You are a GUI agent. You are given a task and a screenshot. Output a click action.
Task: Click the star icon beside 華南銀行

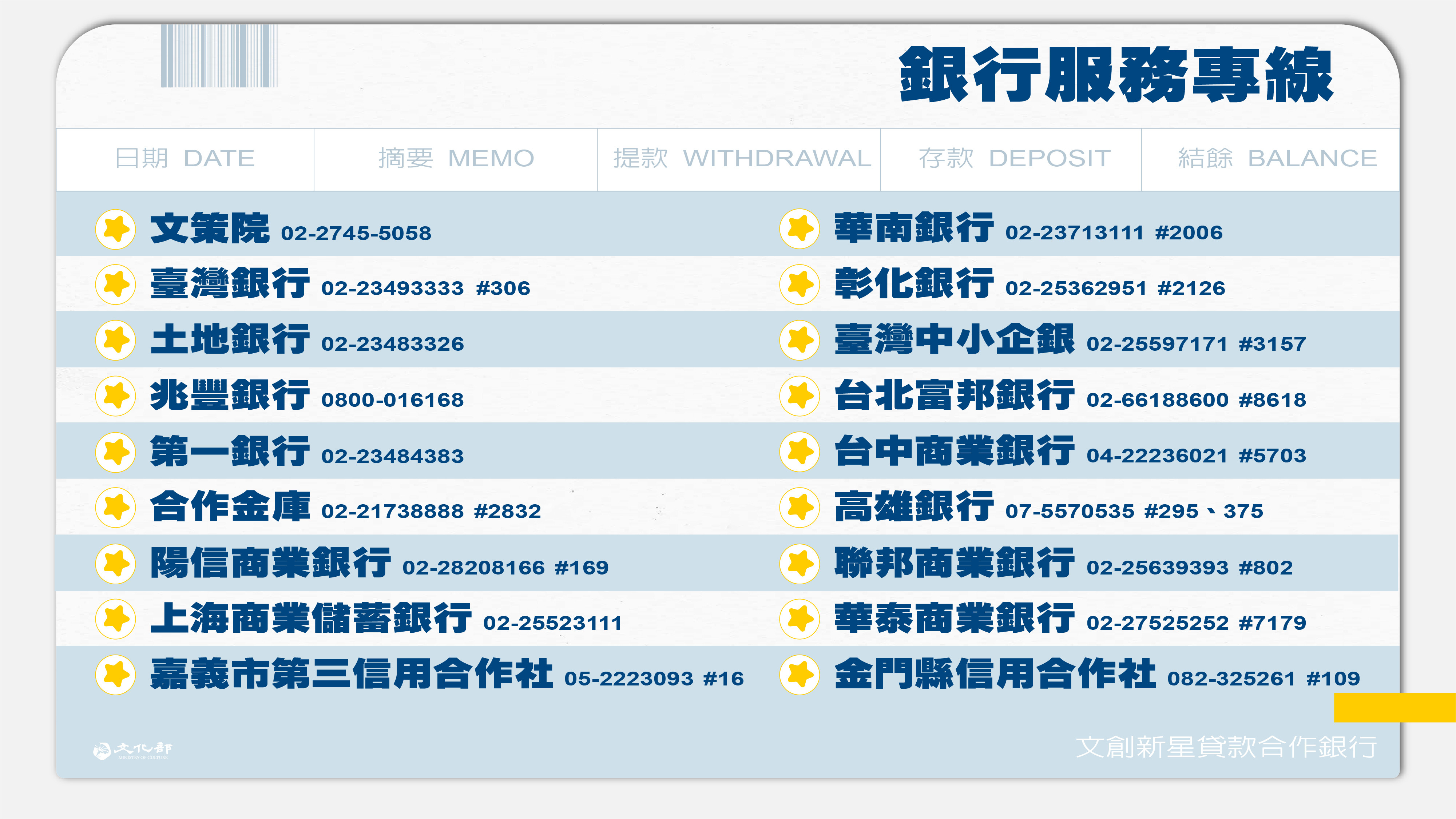point(800,229)
